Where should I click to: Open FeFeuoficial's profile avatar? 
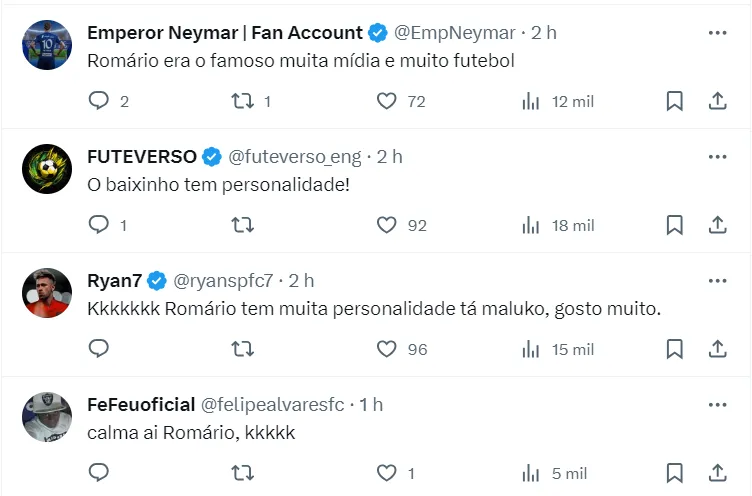pyautogui.click(x=47, y=417)
